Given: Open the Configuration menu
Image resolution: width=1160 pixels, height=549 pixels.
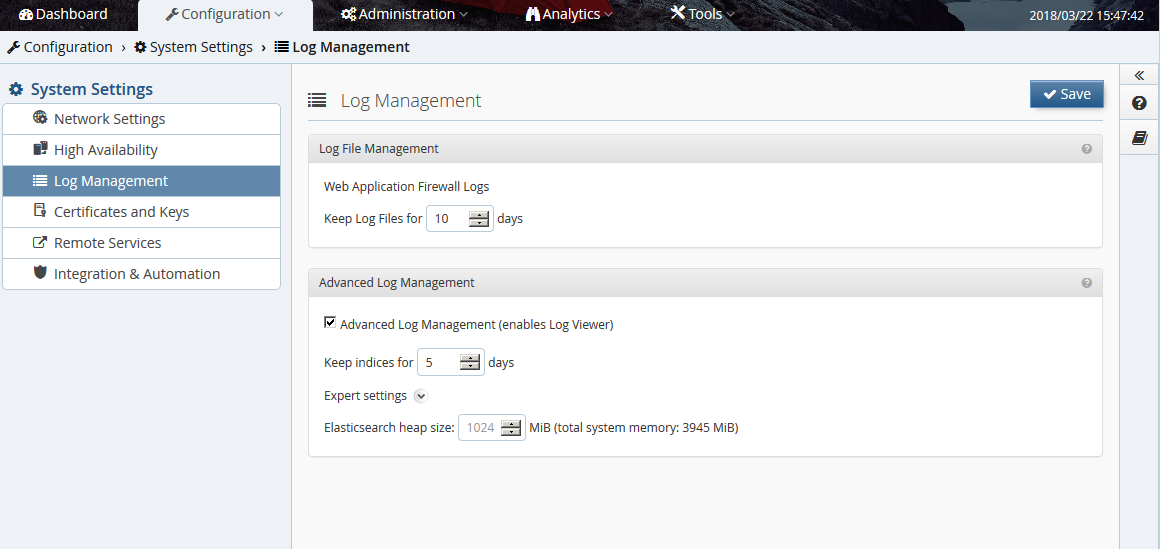Looking at the screenshot, I should click(x=225, y=14).
